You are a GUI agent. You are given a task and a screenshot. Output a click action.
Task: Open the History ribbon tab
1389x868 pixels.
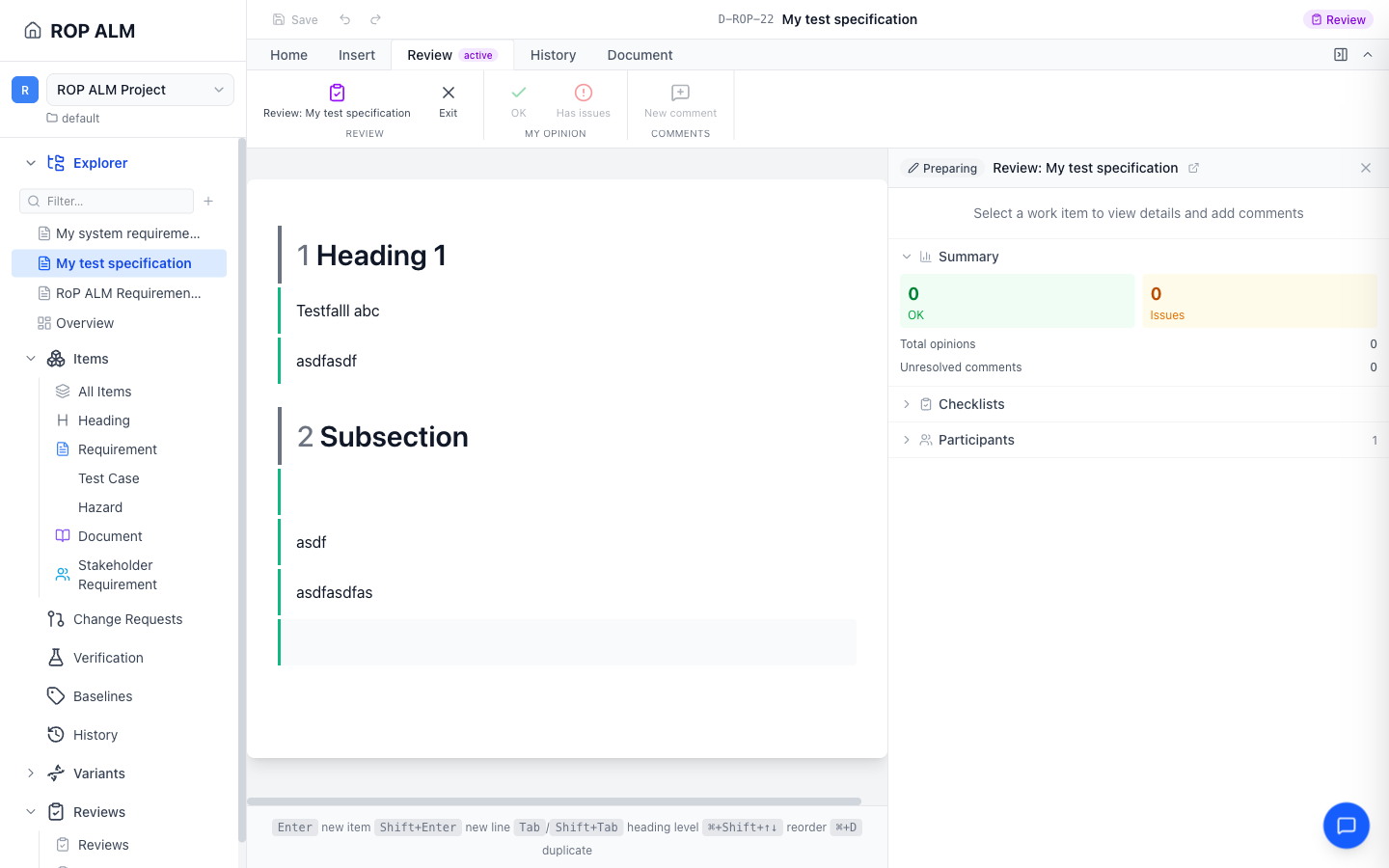tap(553, 55)
